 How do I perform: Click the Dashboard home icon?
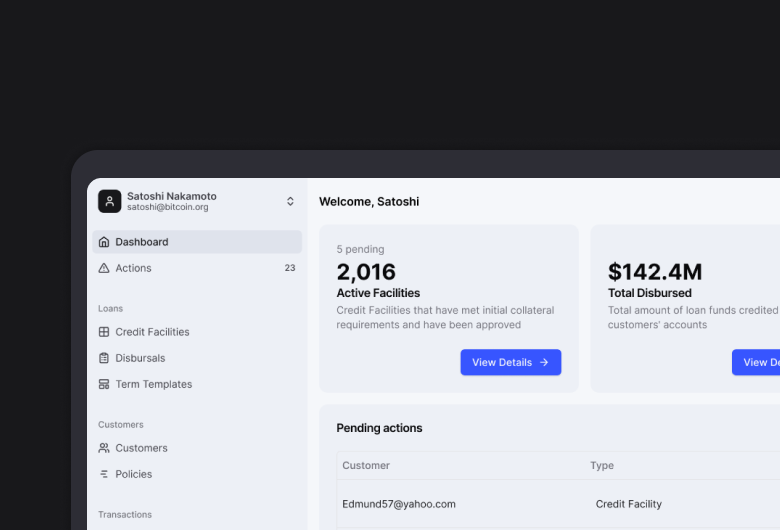click(104, 242)
